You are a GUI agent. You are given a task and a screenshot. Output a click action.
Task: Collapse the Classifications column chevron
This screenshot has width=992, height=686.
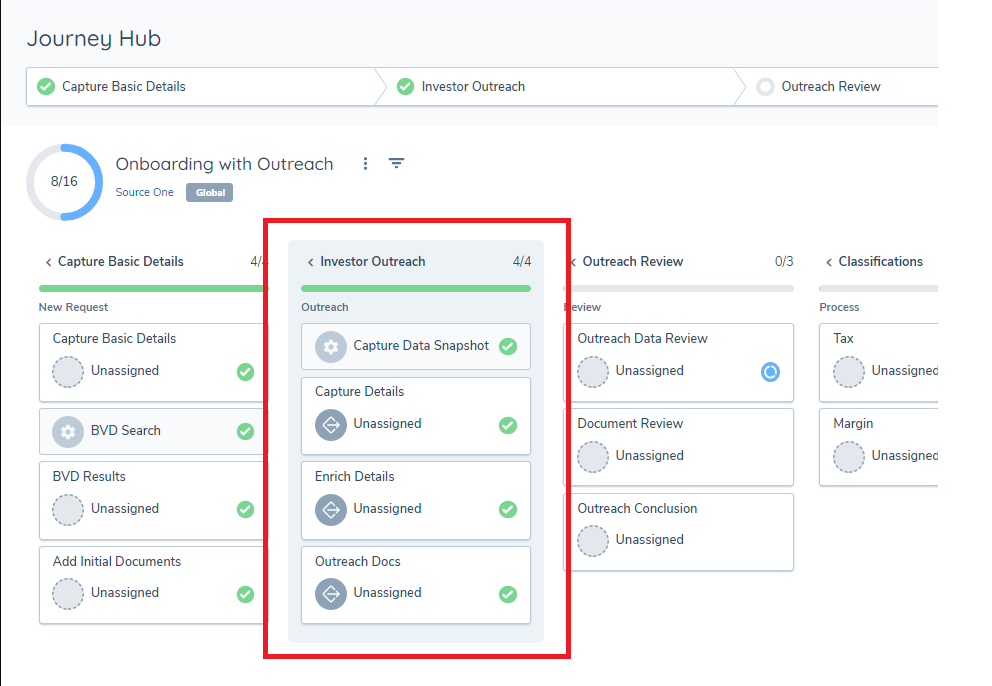pos(829,262)
